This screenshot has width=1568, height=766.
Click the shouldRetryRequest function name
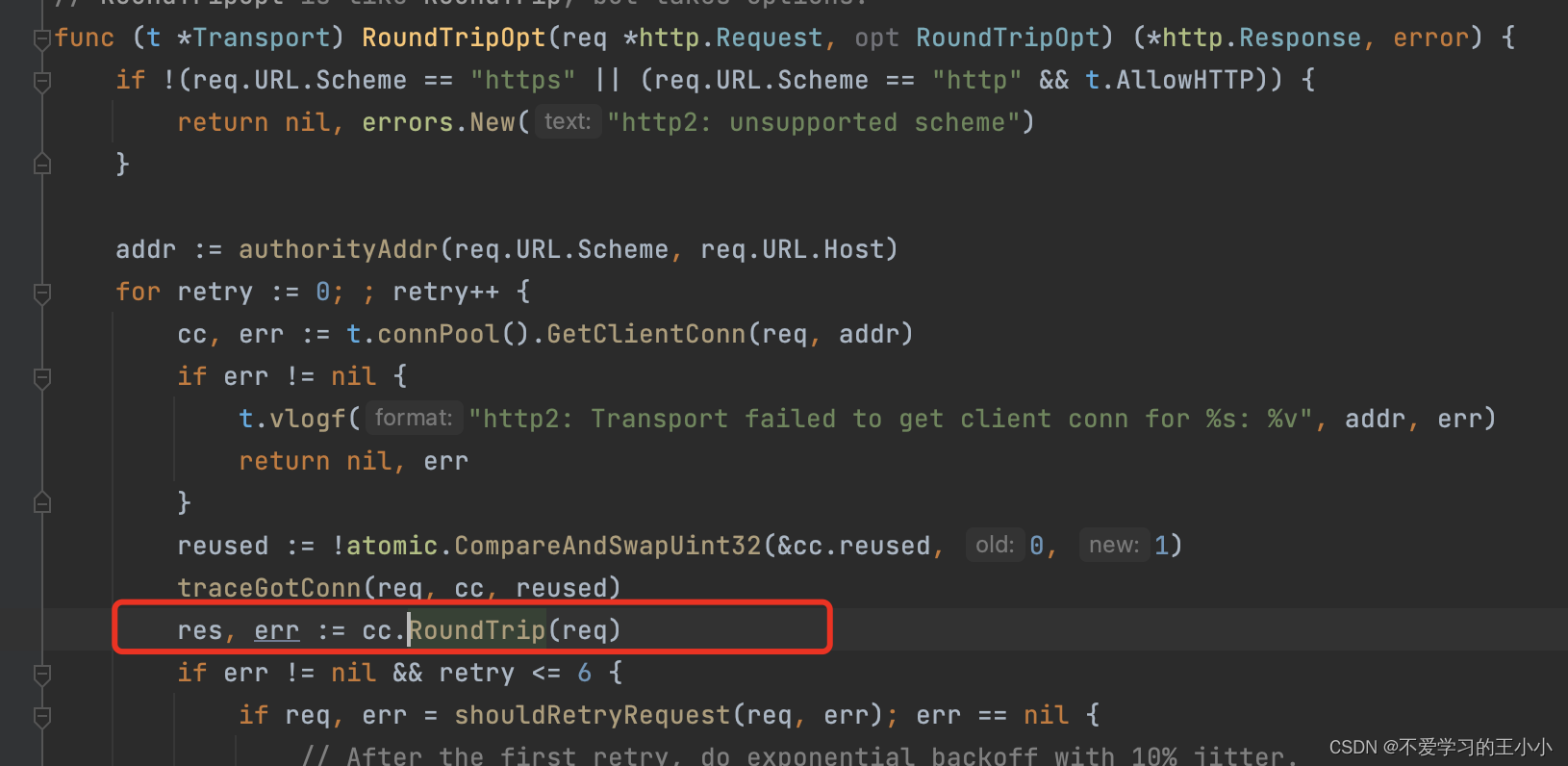click(593, 715)
